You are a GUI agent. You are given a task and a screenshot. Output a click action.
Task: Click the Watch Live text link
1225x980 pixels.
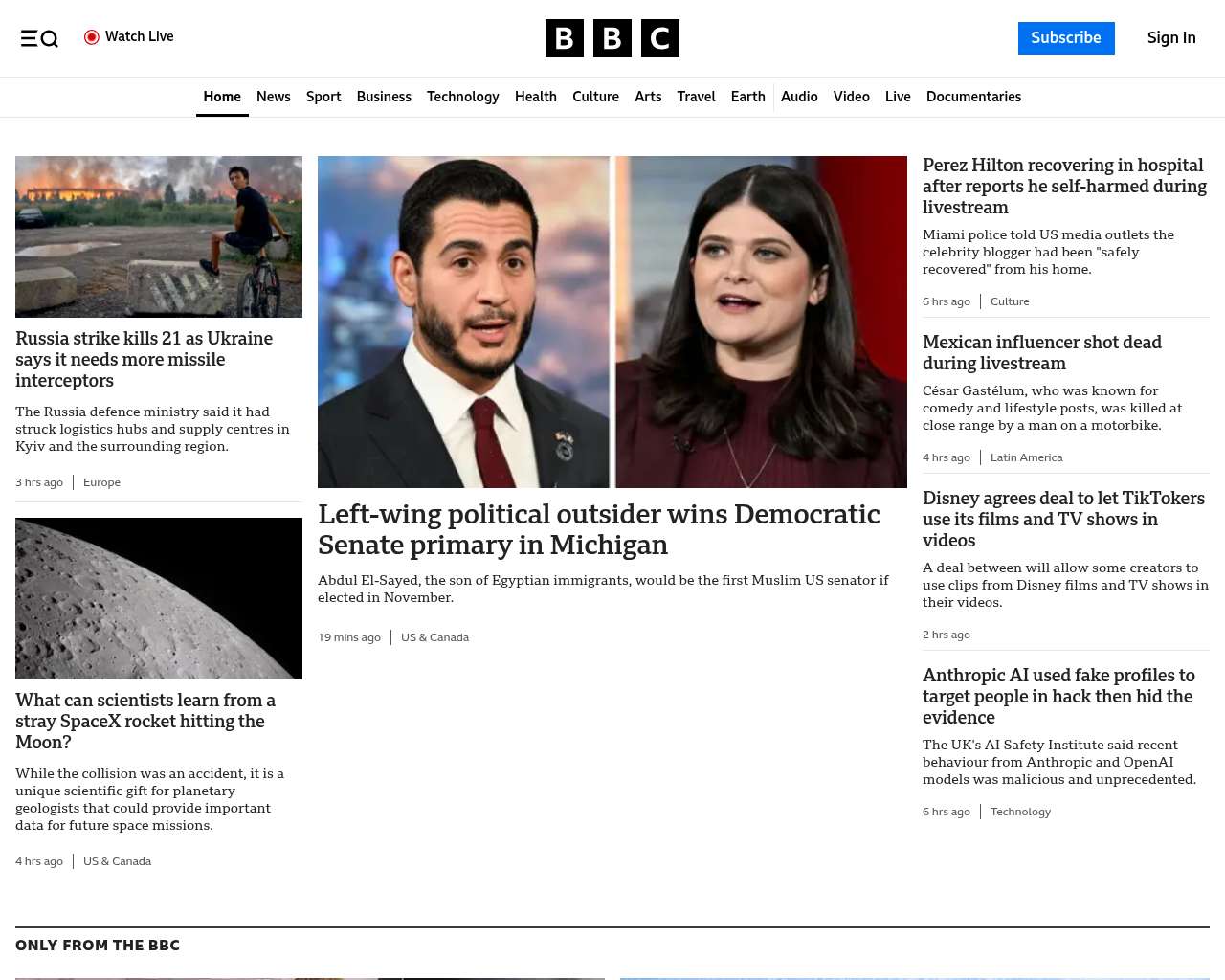140,36
